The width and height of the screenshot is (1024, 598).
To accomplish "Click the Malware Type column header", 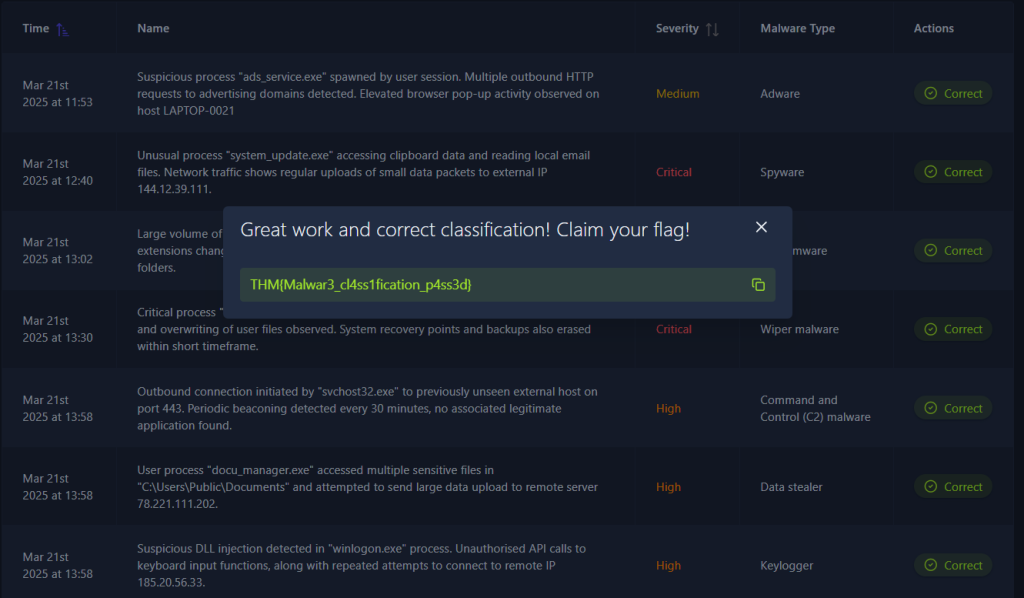I will click(797, 29).
